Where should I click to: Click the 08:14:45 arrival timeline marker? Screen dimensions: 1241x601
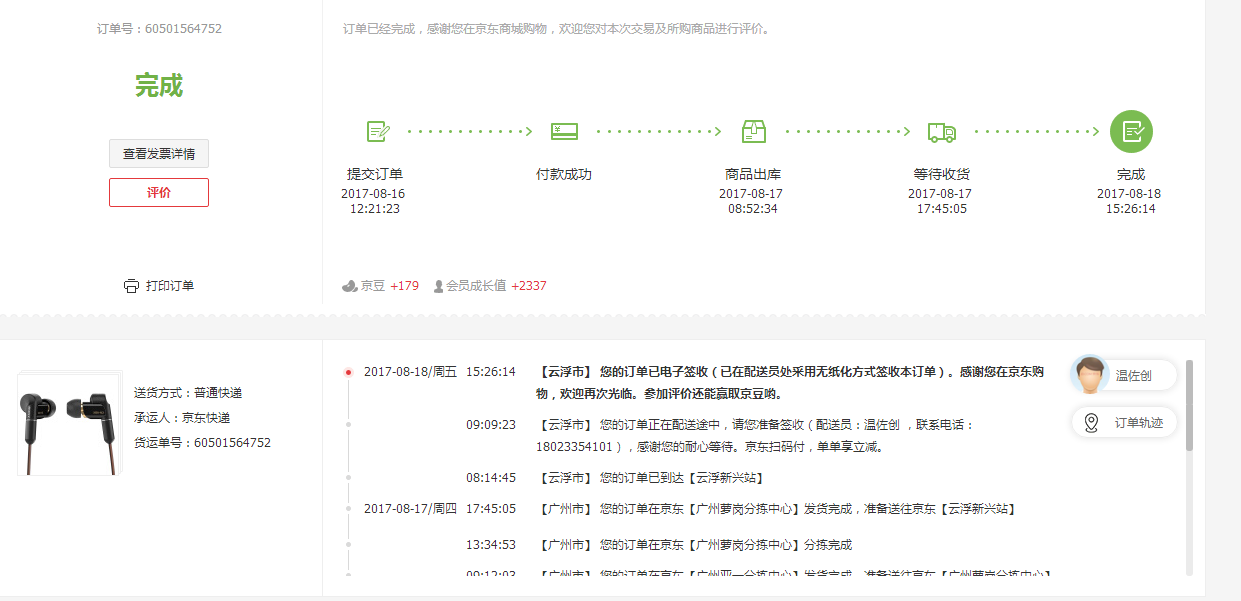coord(348,478)
